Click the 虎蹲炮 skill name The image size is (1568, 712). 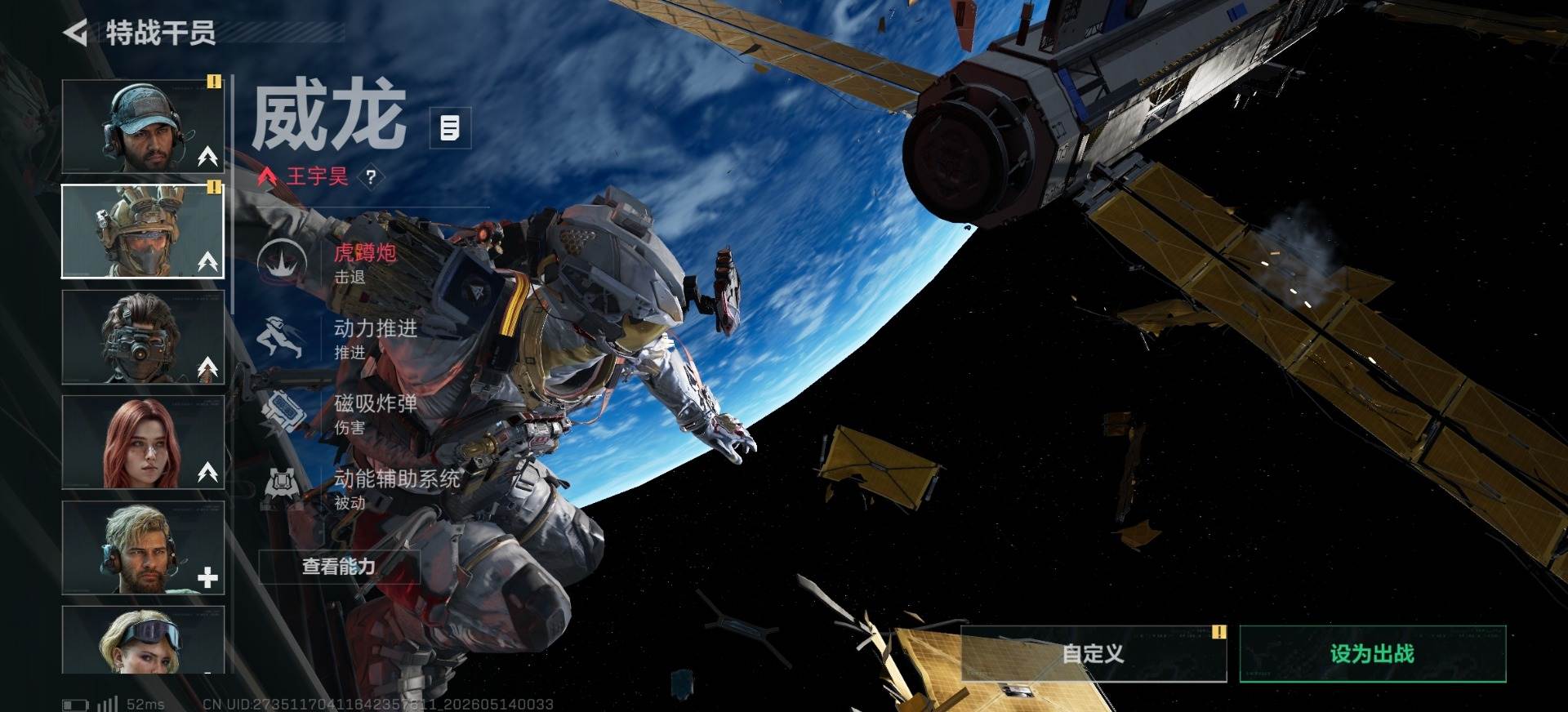[x=365, y=252]
